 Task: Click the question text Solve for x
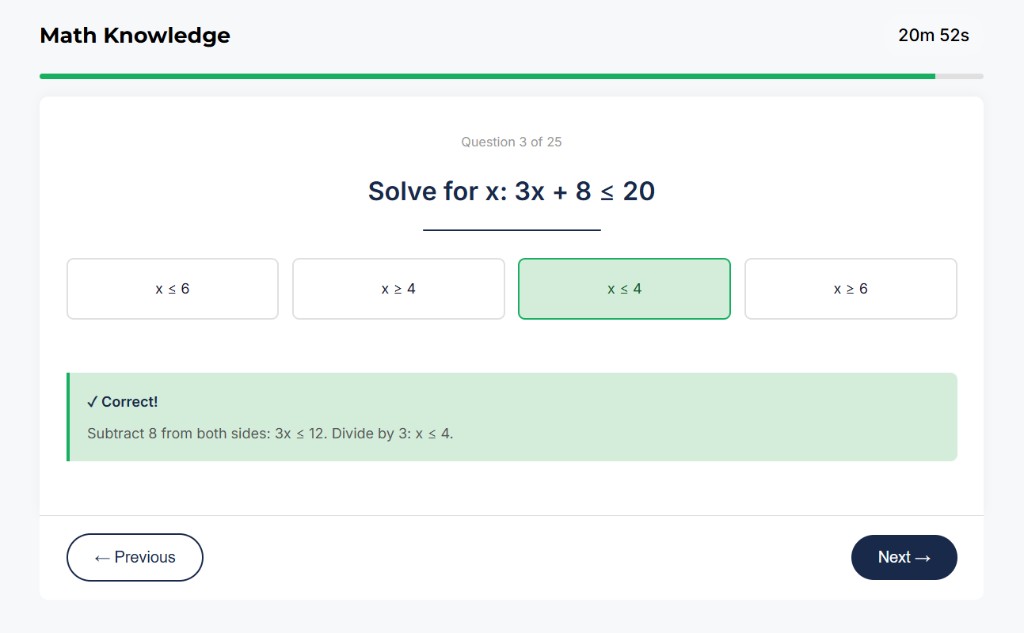(x=511, y=191)
